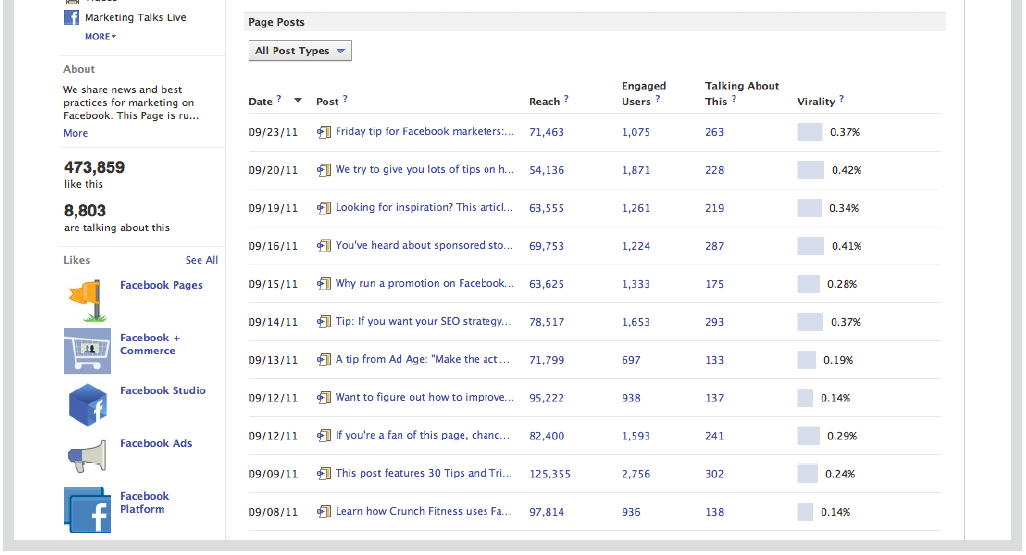Click the 1,871 engaged users value

(x=635, y=170)
